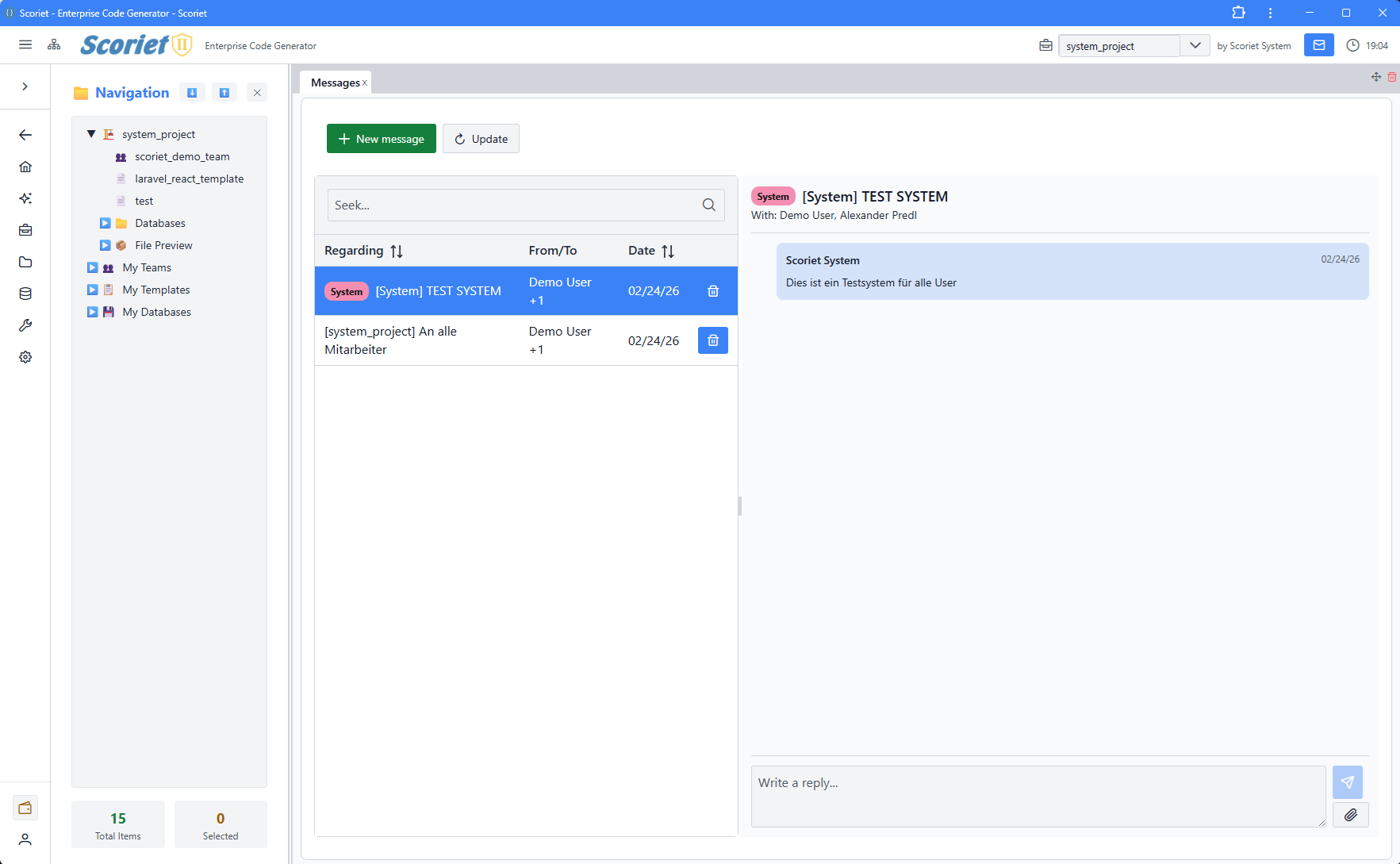Click the Update button
Screen dimensions: 1400x864
(x=481, y=139)
